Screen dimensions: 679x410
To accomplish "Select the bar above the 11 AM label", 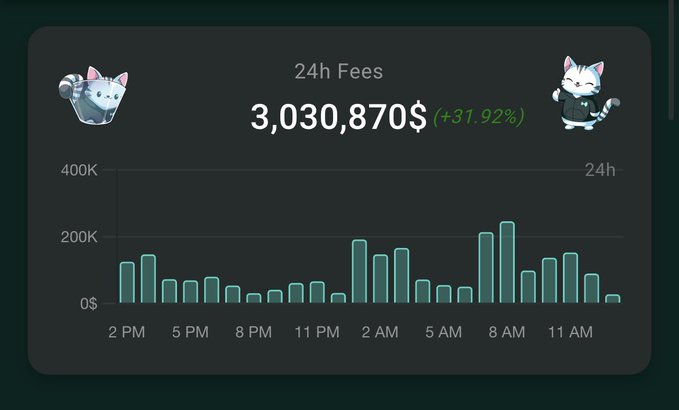I will click(x=570, y=278).
